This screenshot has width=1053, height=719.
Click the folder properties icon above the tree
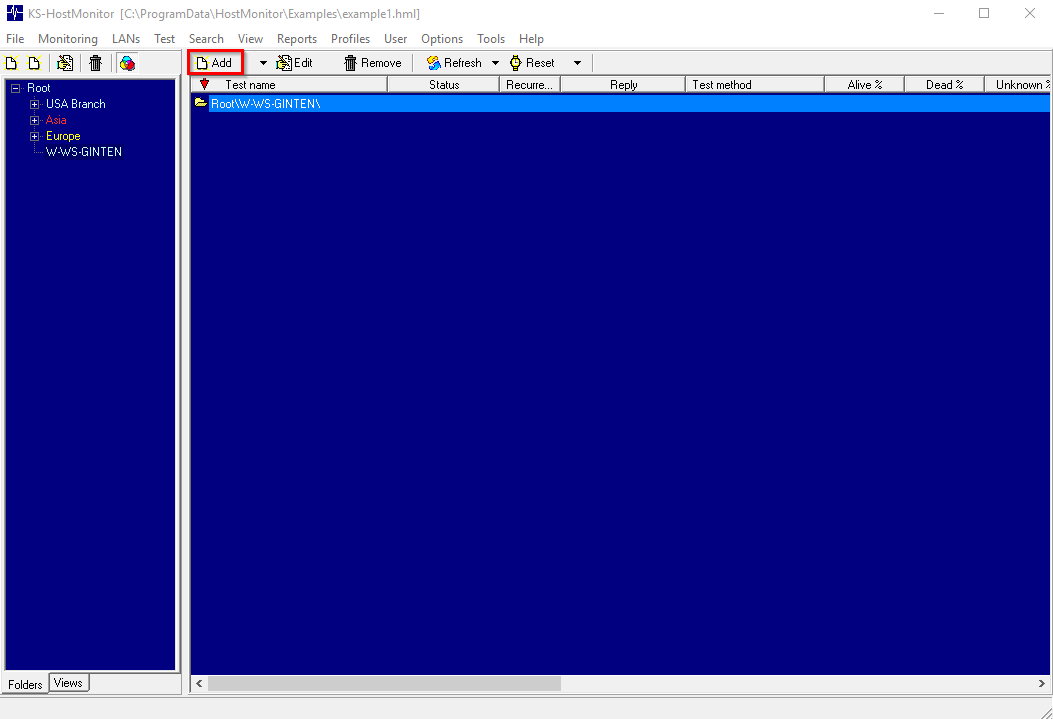tap(64, 62)
